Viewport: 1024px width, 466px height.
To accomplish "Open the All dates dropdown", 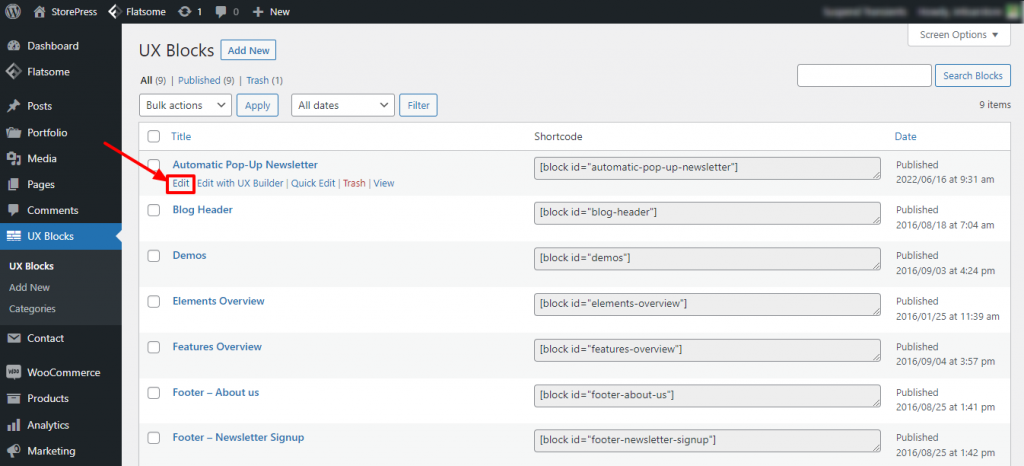I will tap(343, 105).
